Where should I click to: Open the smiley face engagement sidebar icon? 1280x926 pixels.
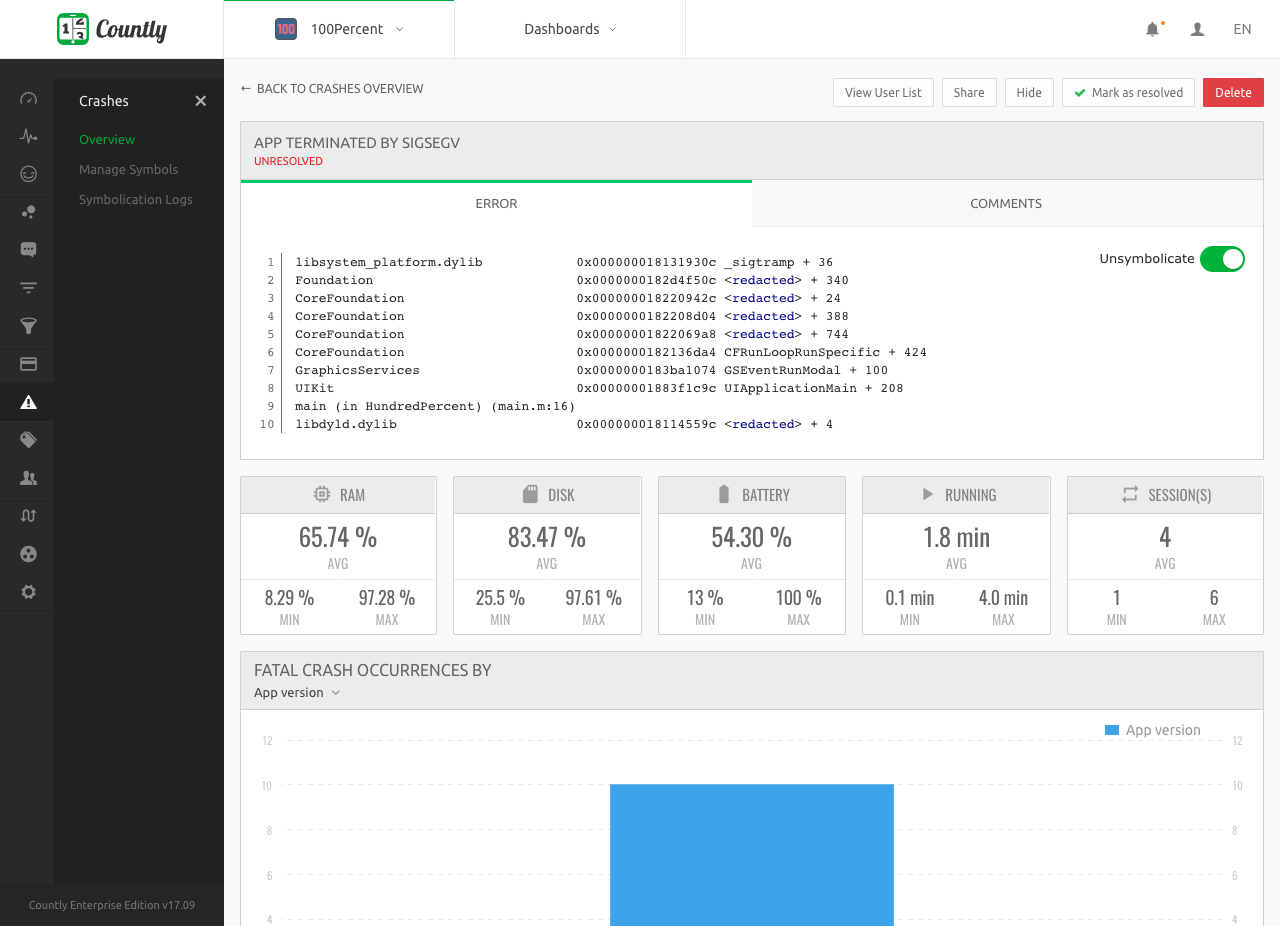coord(28,174)
